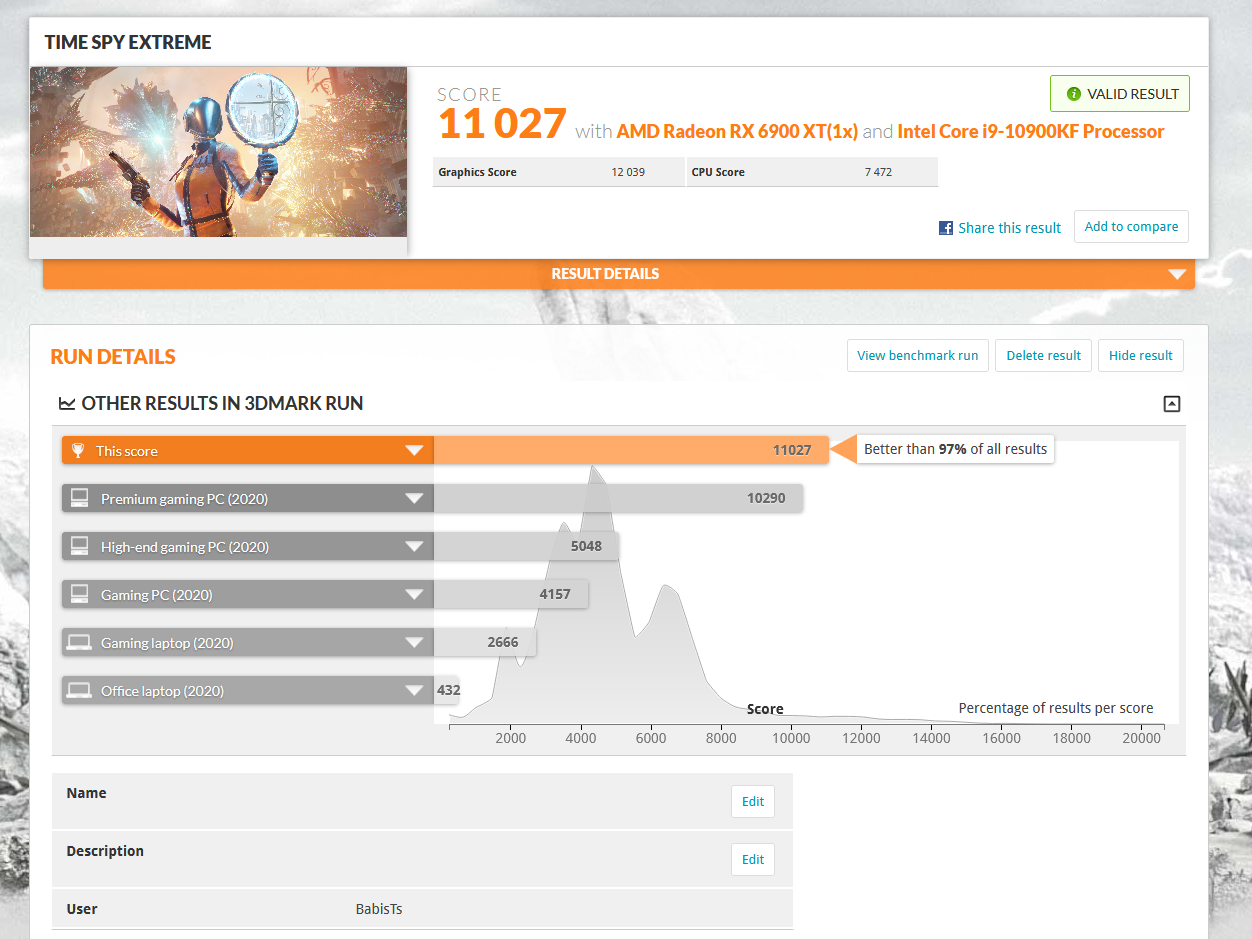This screenshot has width=1252, height=939.
Task: Click the laptop icon for Gaming laptop (2020)
Action: [79, 642]
